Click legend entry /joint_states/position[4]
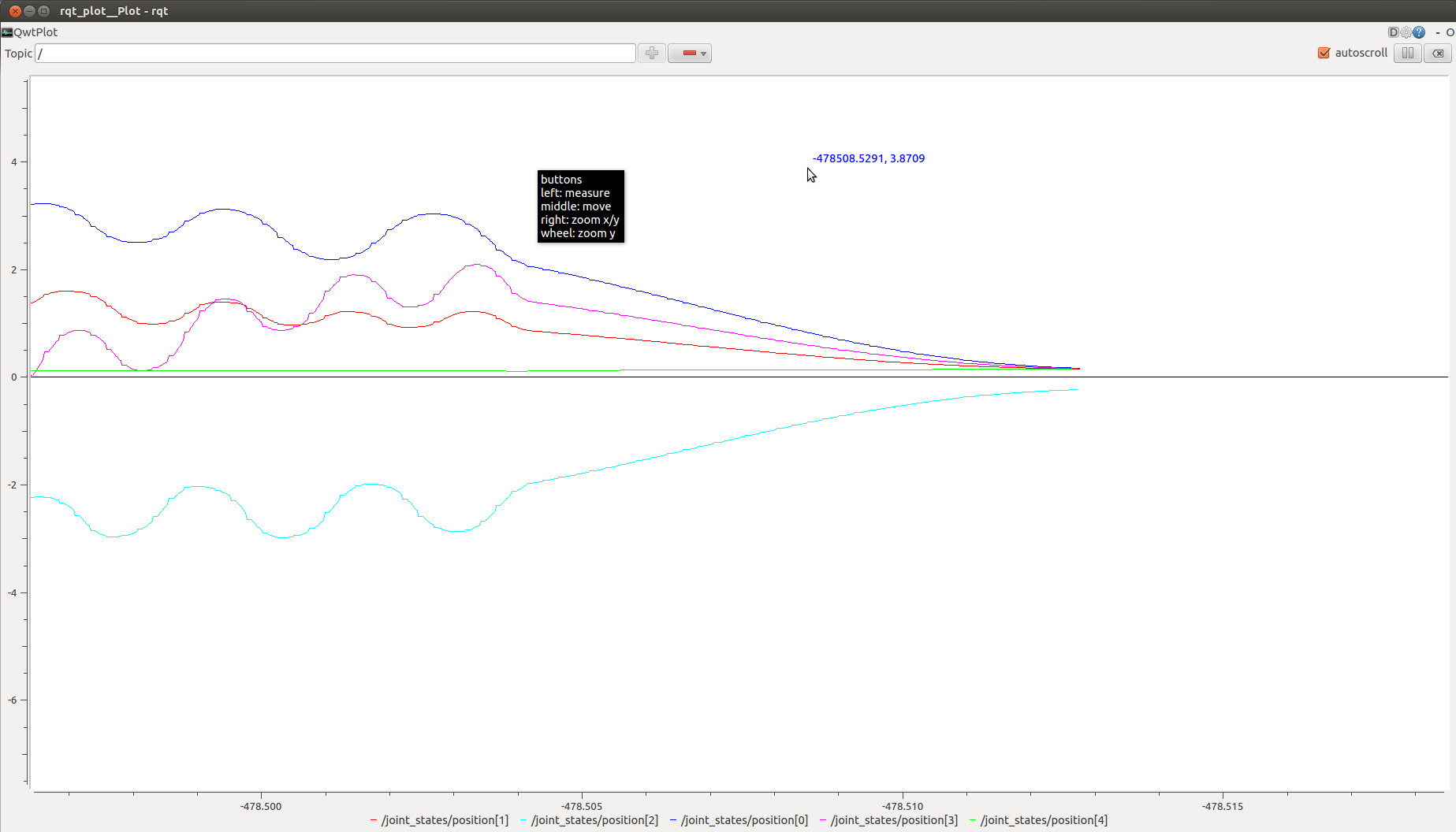Image resolution: width=1456 pixels, height=832 pixels. point(1038,820)
